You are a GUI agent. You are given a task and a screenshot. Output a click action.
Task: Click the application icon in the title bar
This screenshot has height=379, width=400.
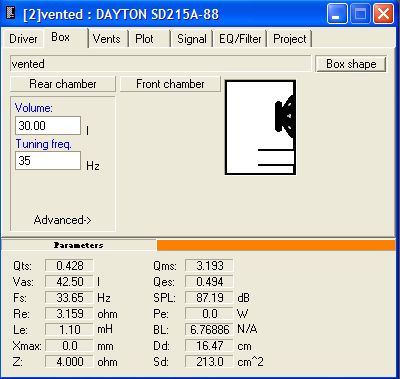pyautogui.click(x=11, y=14)
